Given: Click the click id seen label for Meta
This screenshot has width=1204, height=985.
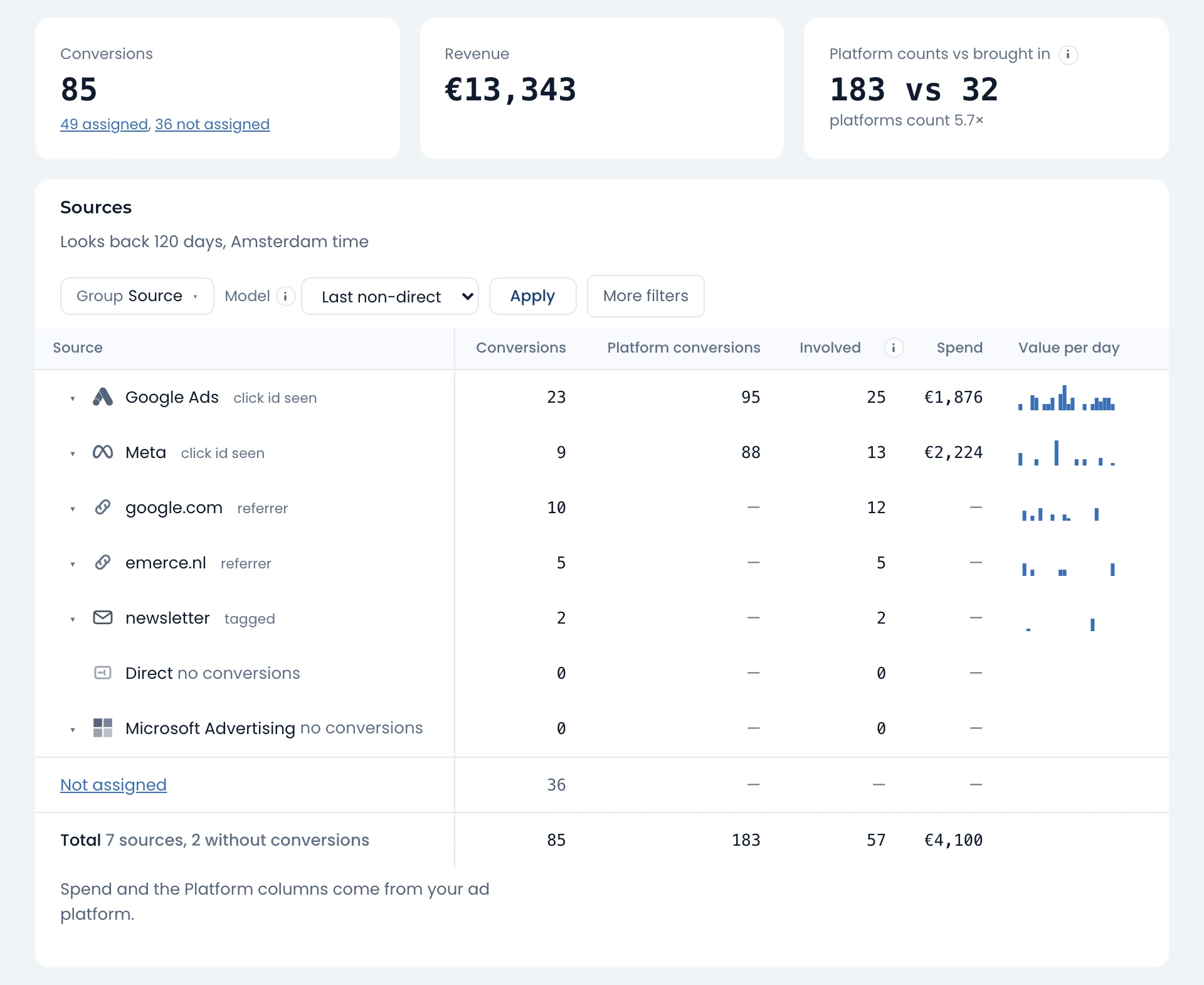Looking at the screenshot, I should click(x=223, y=453).
